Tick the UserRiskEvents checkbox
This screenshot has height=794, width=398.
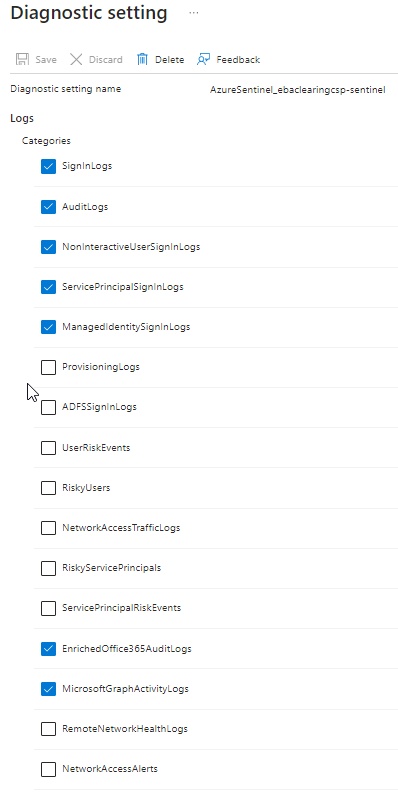click(x=48, y=448)
